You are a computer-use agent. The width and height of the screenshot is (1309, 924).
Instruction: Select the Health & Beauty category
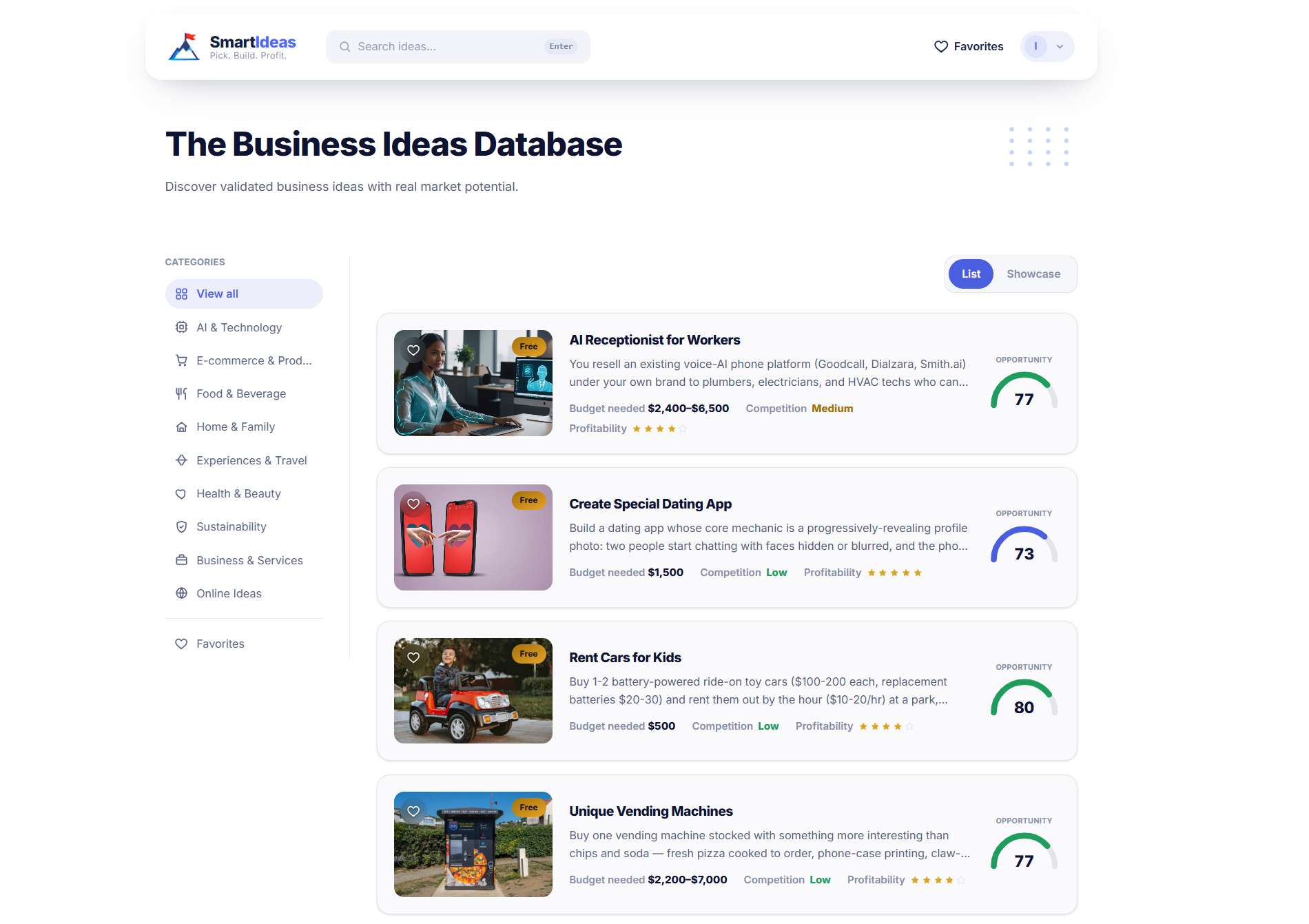pyautogui.click(x=244, y=493)
